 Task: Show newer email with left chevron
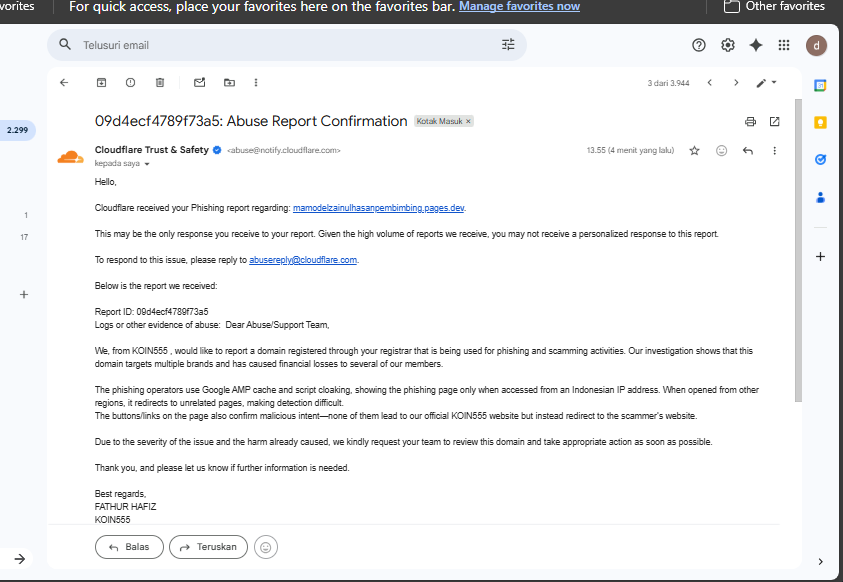(710, 83)
